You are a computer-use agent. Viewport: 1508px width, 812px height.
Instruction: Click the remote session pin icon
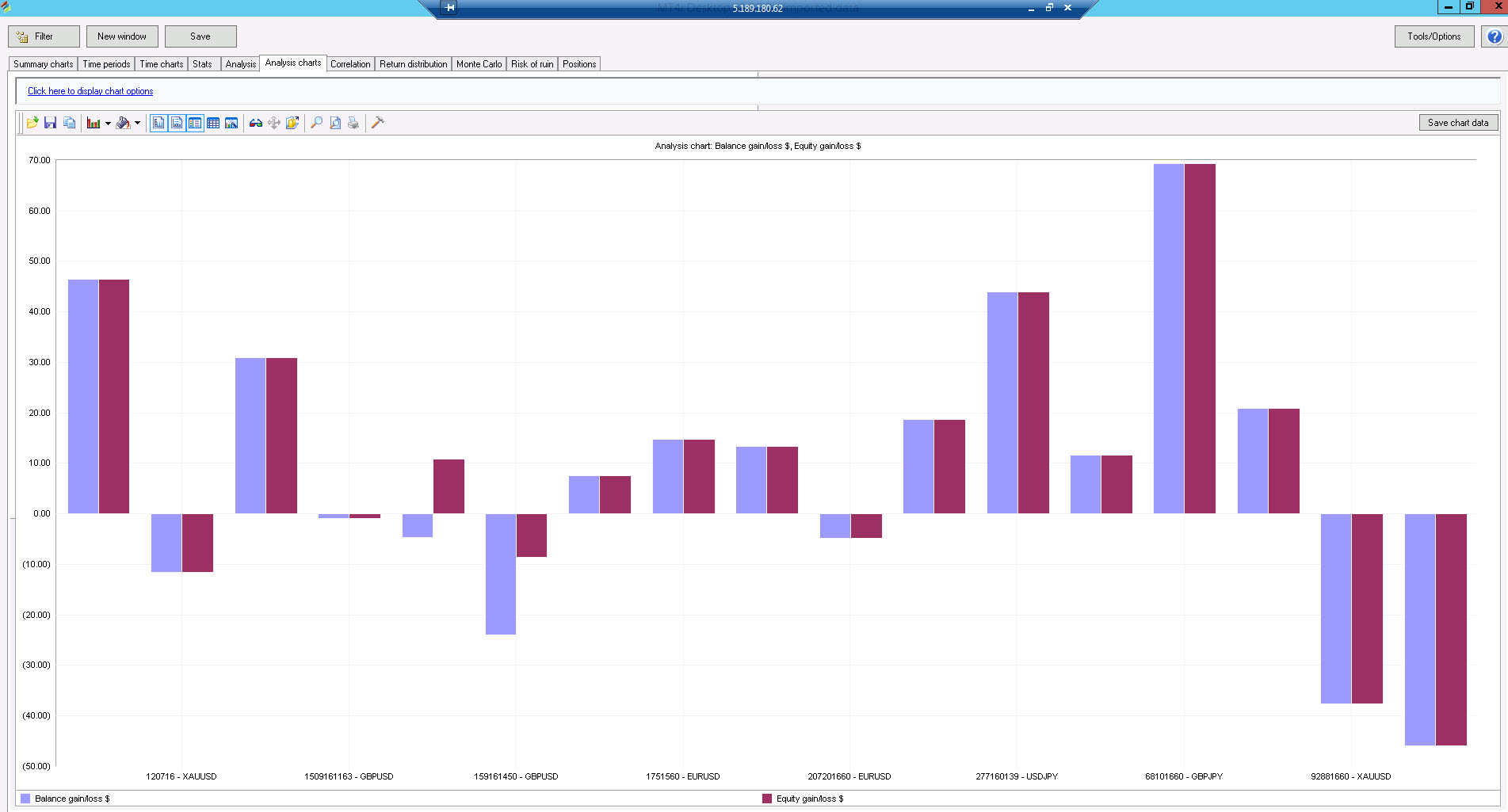coord(449,8)
